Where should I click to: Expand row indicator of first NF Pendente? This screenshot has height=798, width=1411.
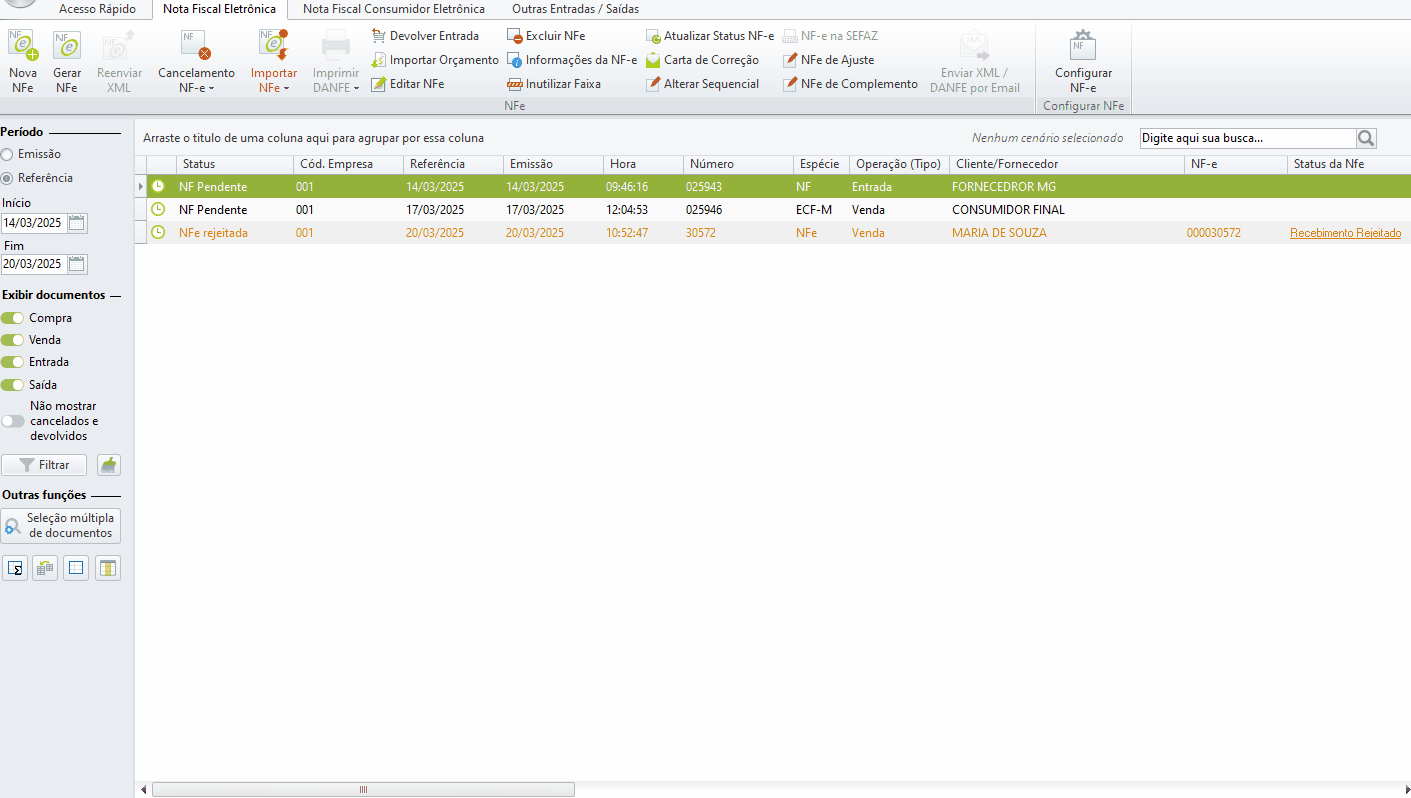pos(140,186)
